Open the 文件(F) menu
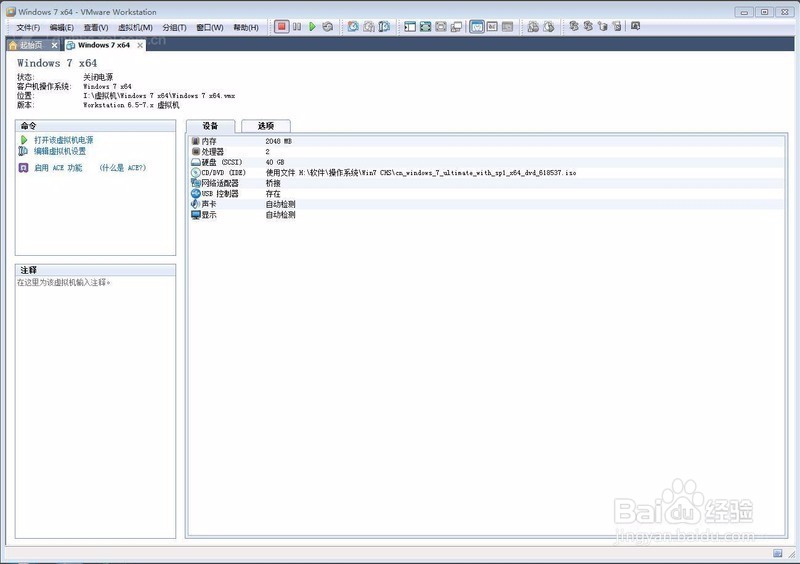 [28, 28]
